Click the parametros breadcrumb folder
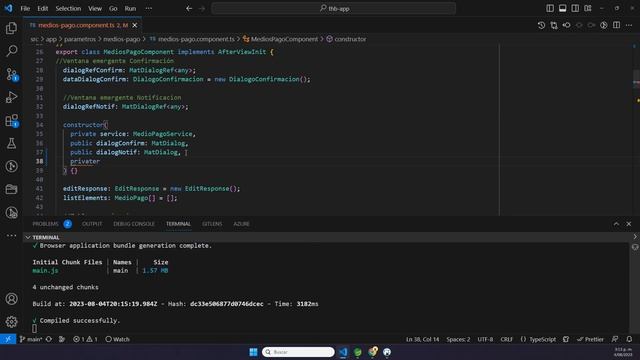This screenshot has height=360, width=640. 80,39
